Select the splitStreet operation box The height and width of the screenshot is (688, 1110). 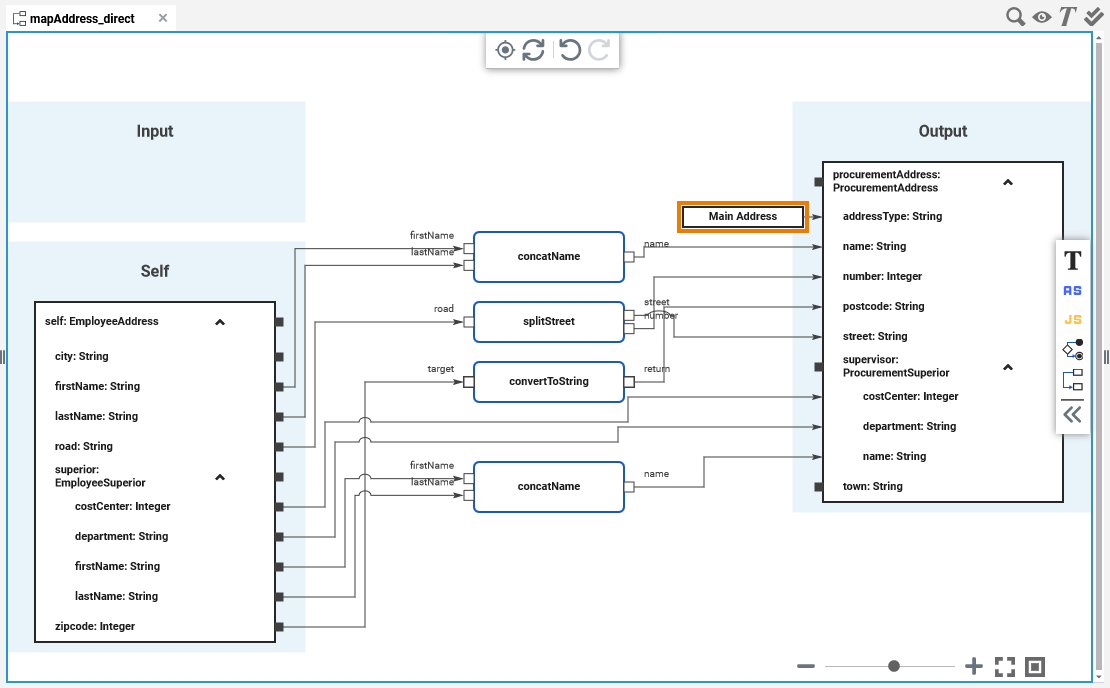tap(549, 321)
